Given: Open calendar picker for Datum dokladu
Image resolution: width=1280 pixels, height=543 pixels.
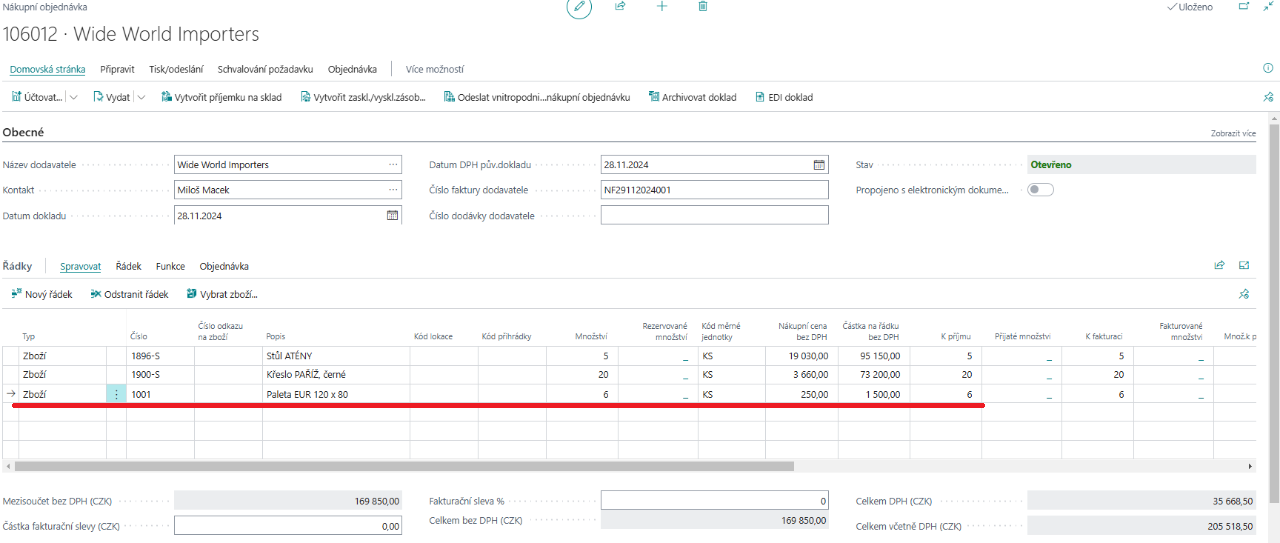Looking at the screenshot, I should point(393,215).
